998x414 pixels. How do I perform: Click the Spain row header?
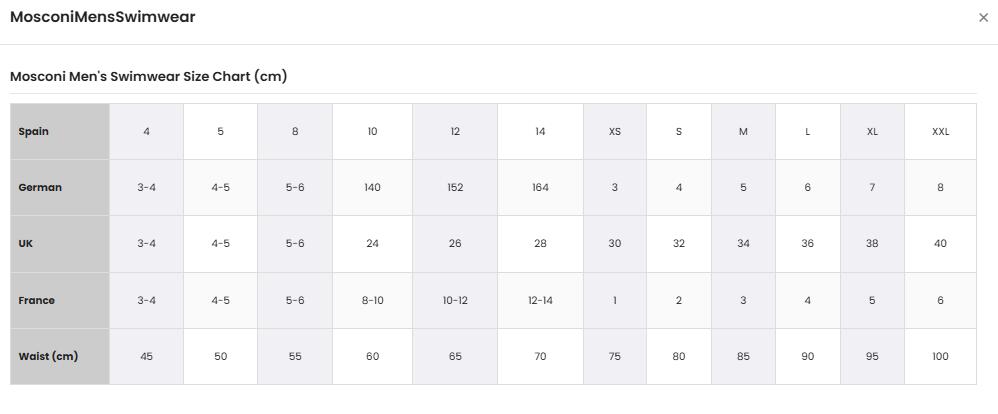[x=60, y=132]
